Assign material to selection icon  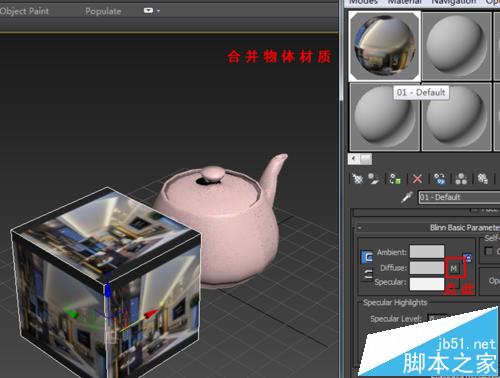[395, 179]
